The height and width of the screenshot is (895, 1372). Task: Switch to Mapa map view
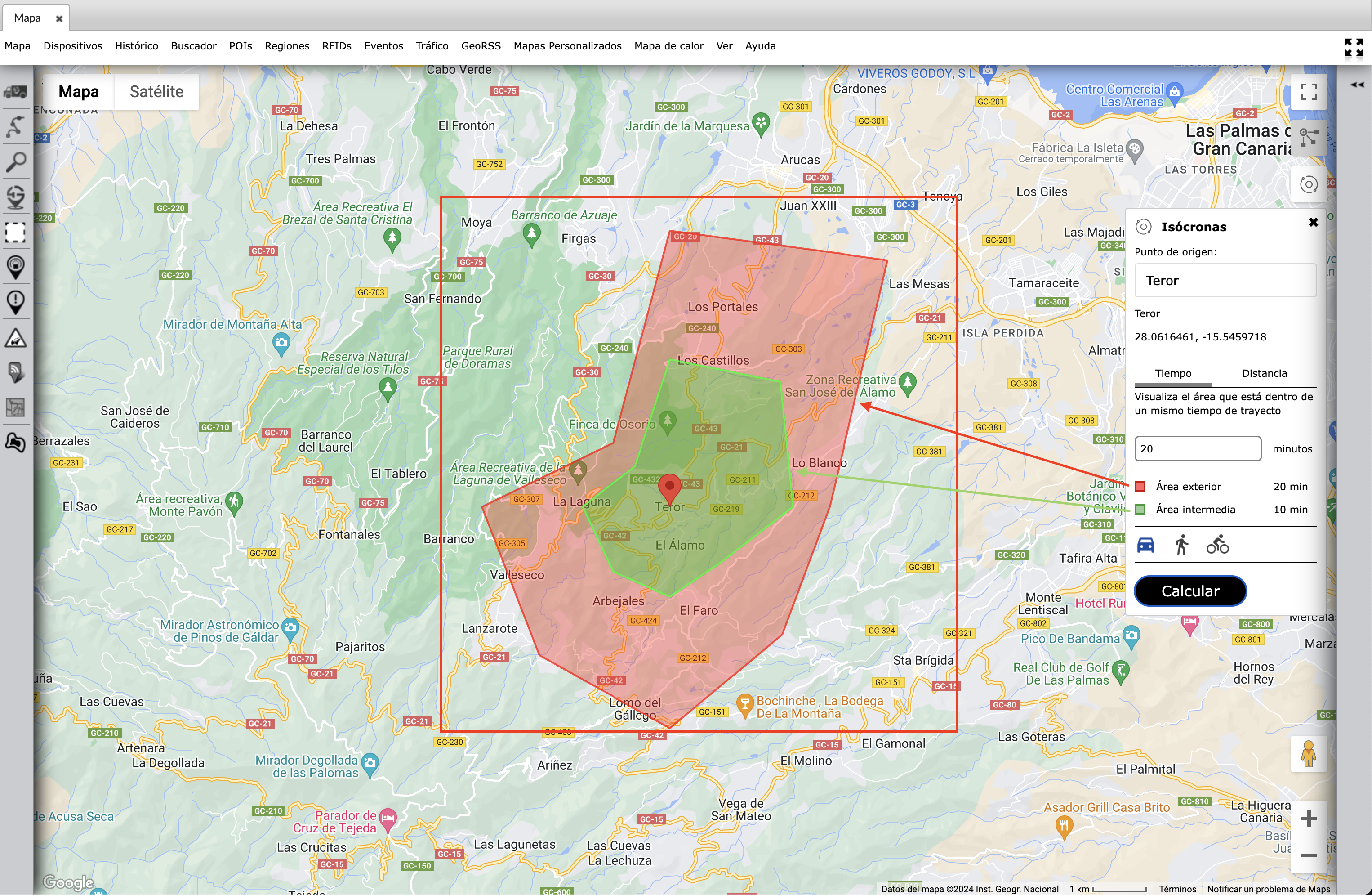pos(78,92)
